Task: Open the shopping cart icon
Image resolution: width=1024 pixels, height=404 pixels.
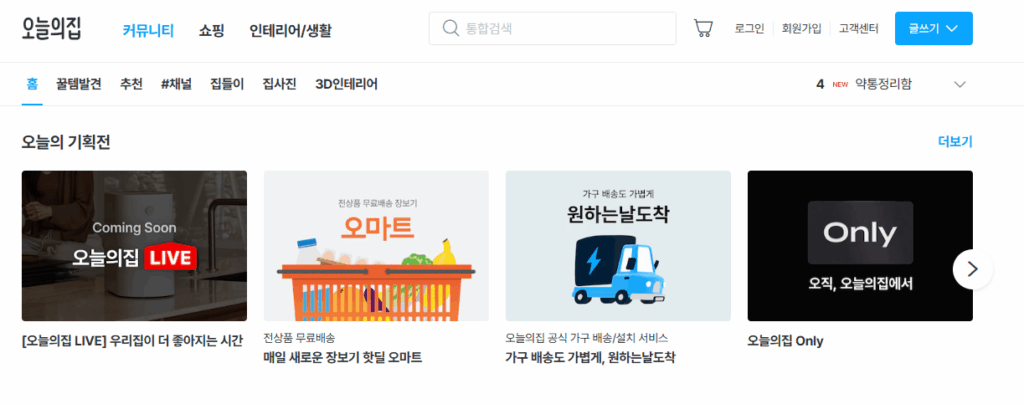Action: [703, 29]
